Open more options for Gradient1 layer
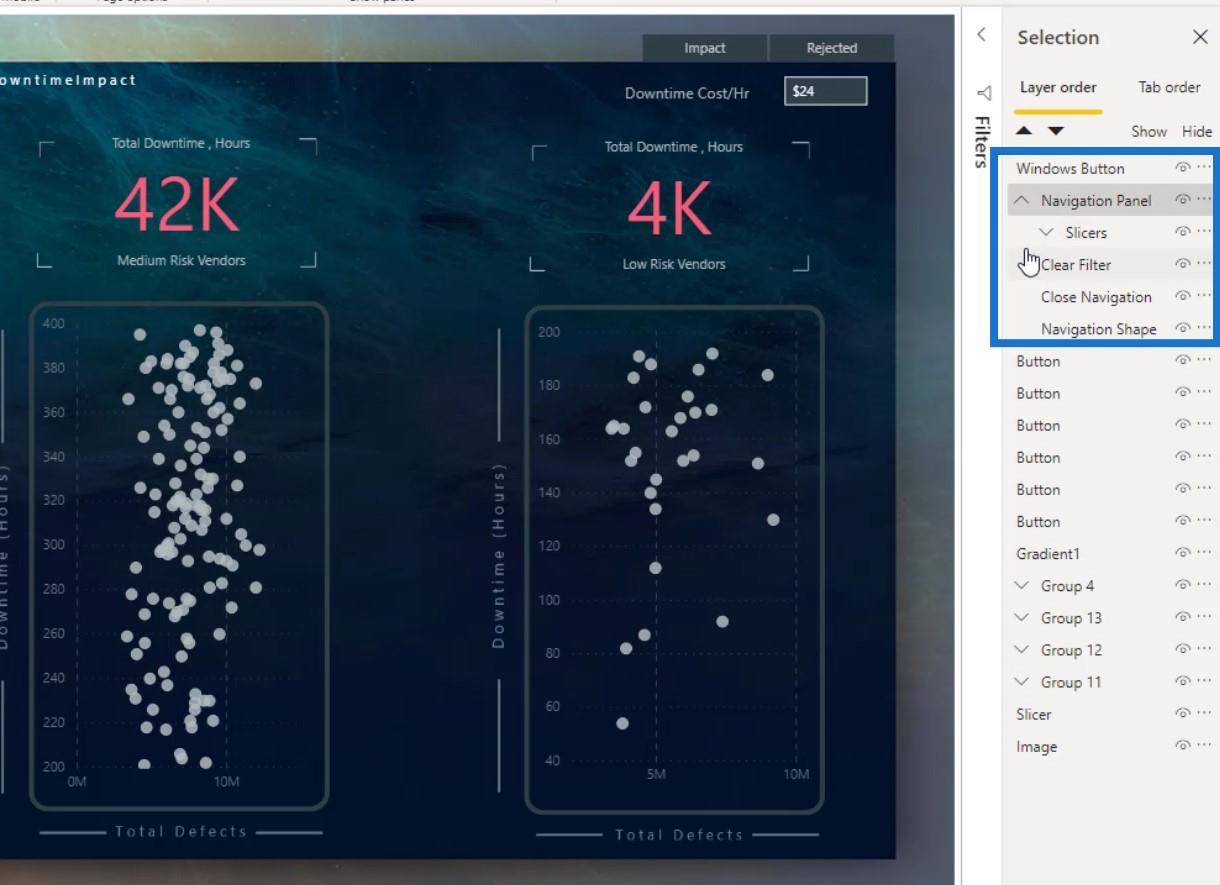The width and height of the screenshot is (1220, 885). (1204, 553)
